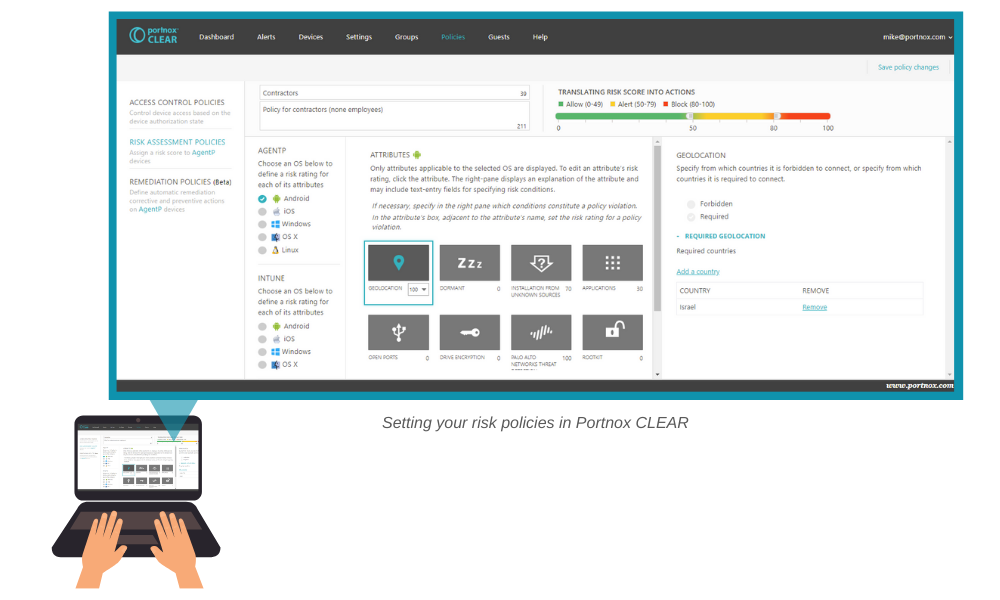Viewport: 1000px width, 600px height.
Task: Select Installation From Unknown Sources tile
Action: coord(541,263)
